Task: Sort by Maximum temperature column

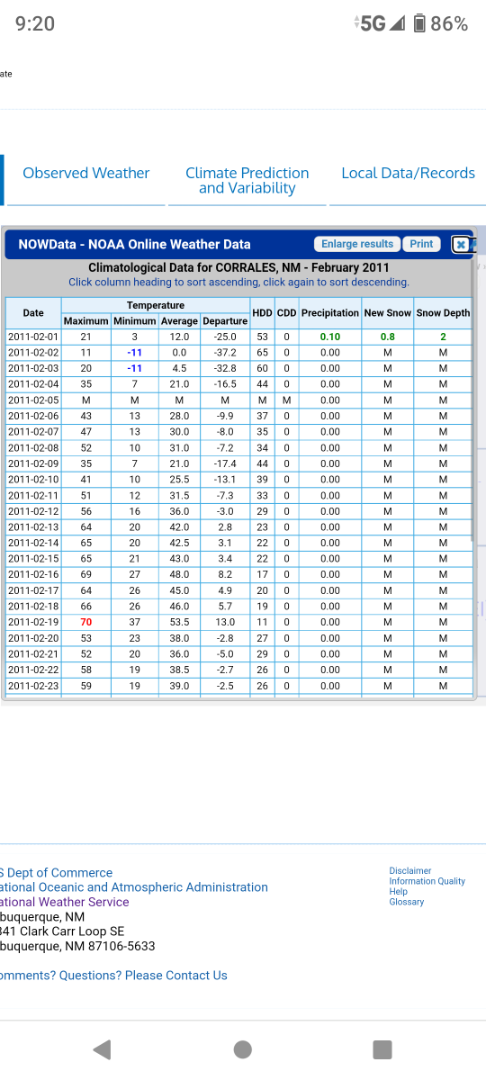Action: (86, 321)
